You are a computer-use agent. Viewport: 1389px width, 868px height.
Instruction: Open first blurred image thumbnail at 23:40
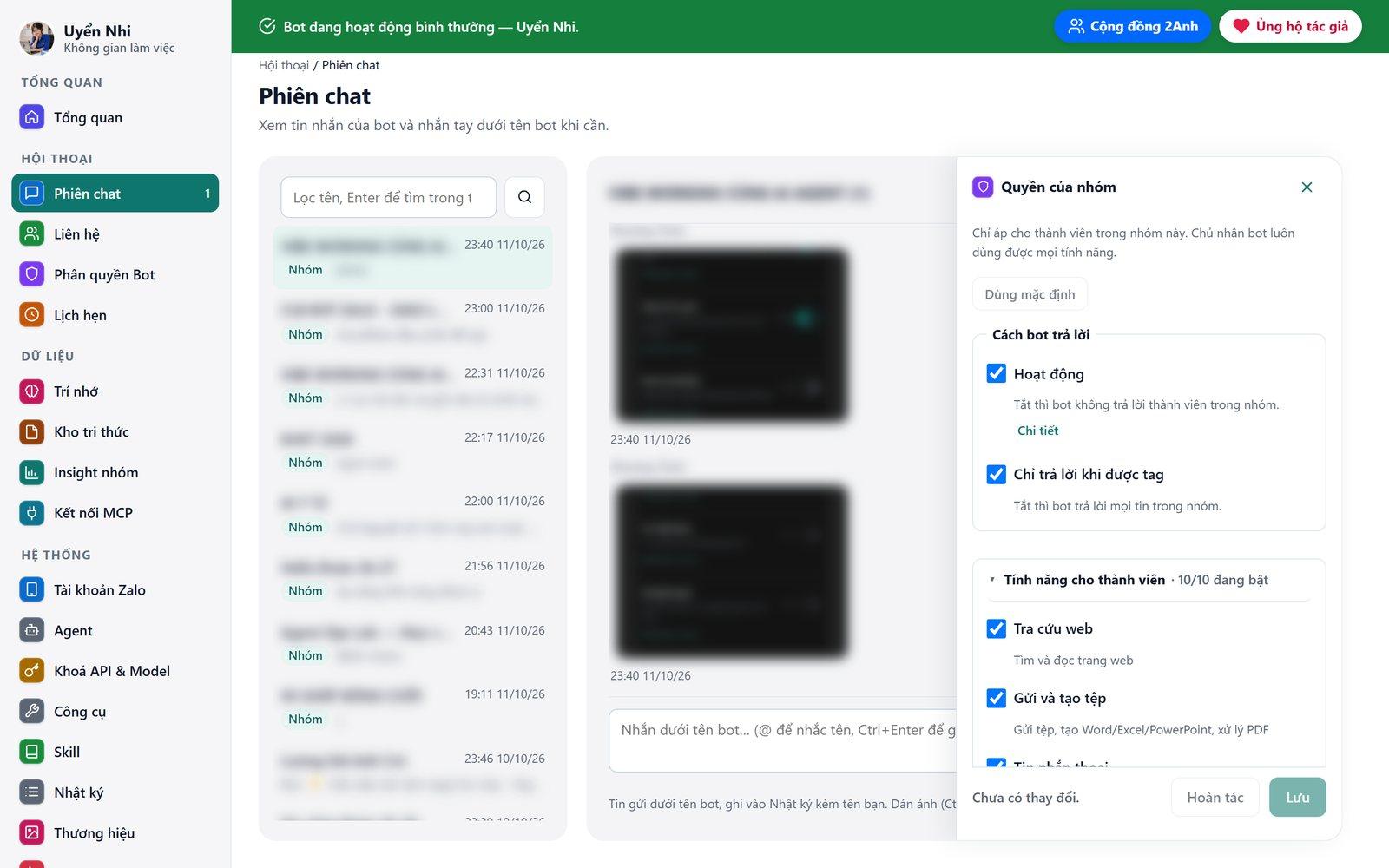click(731, 335)
